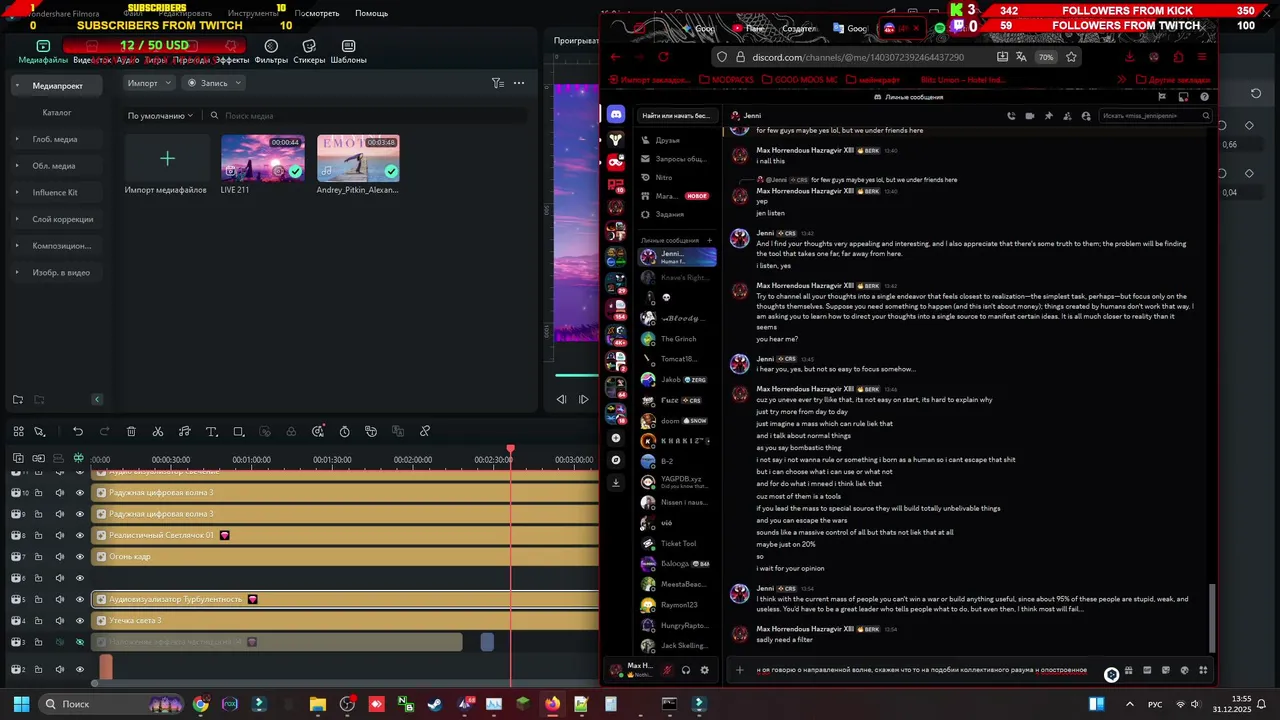Click the Delete trash icon in the timeline toolbar
The width and height of the screenshot is (1280, 720).
[131, 431]
